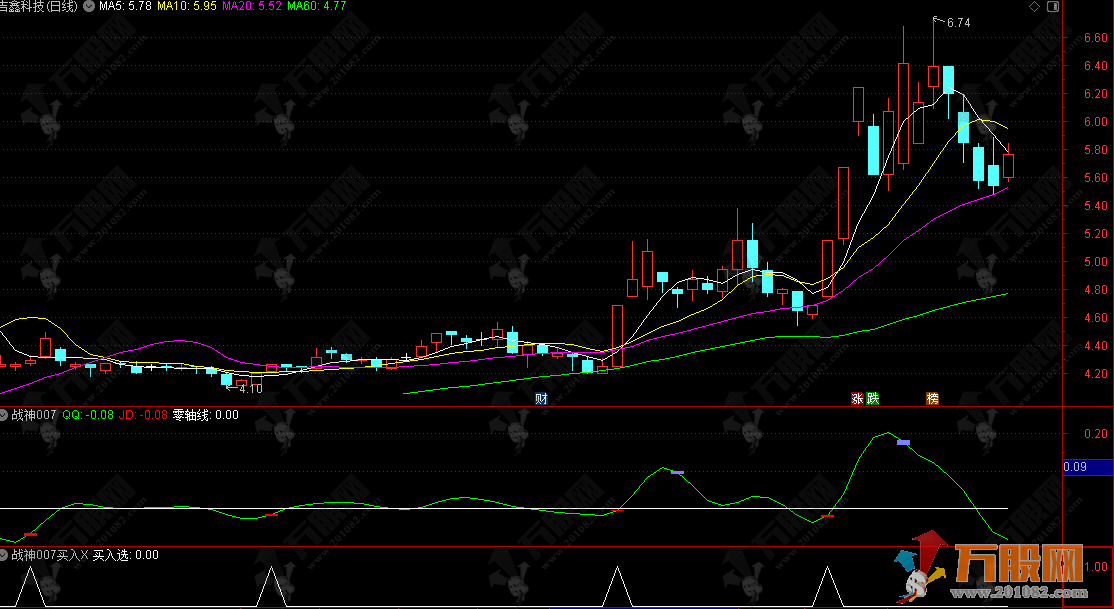Click the 6.60 price axis label
This screenshot has height=609, width=1114.
(x=1096, y=38)
